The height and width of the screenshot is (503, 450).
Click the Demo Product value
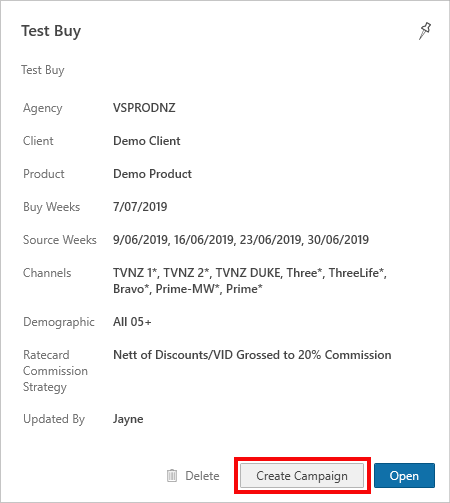tap(152, 174)
